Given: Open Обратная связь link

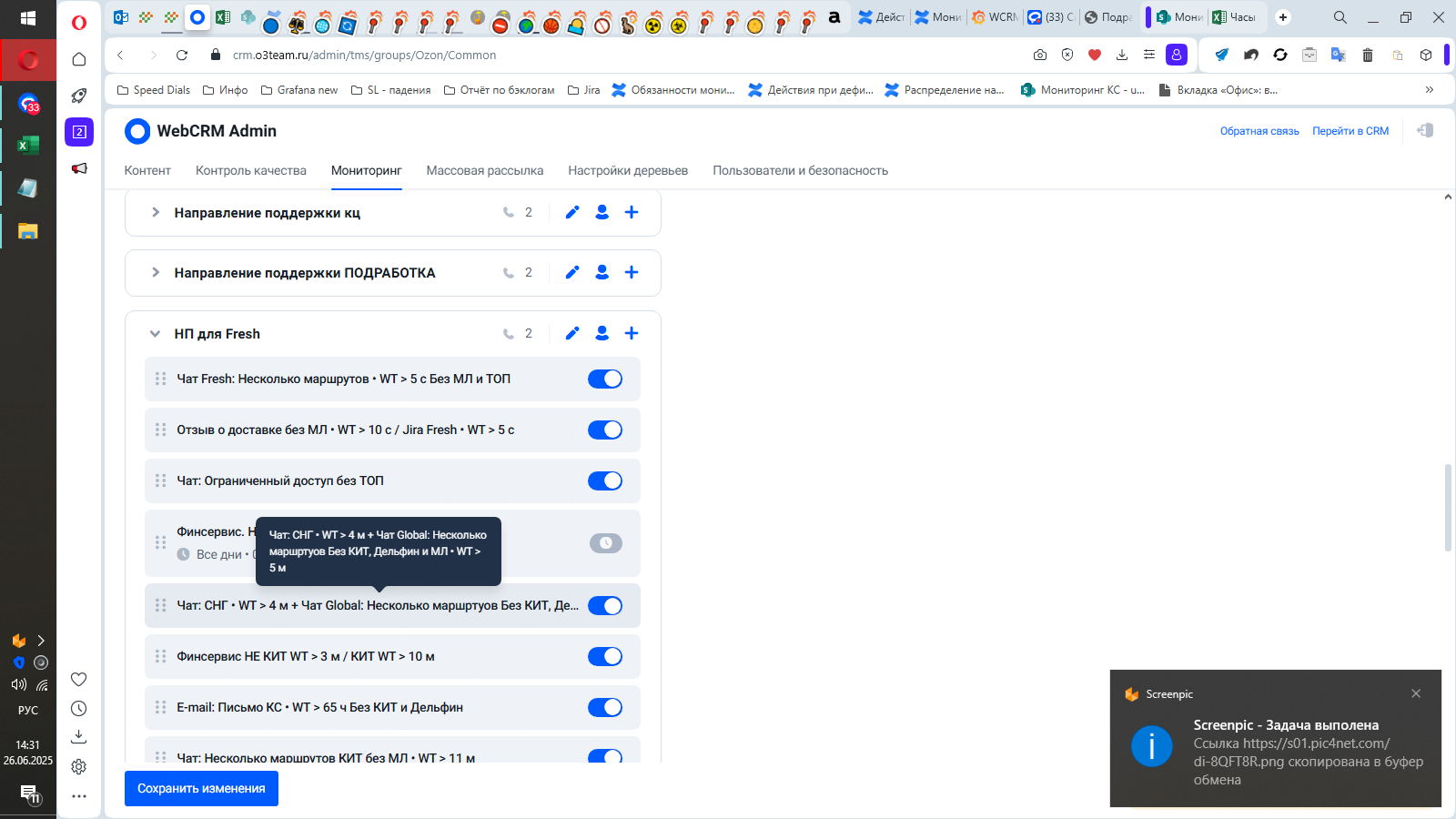Looking at the screenshot, I should (x=1259, y=131).
